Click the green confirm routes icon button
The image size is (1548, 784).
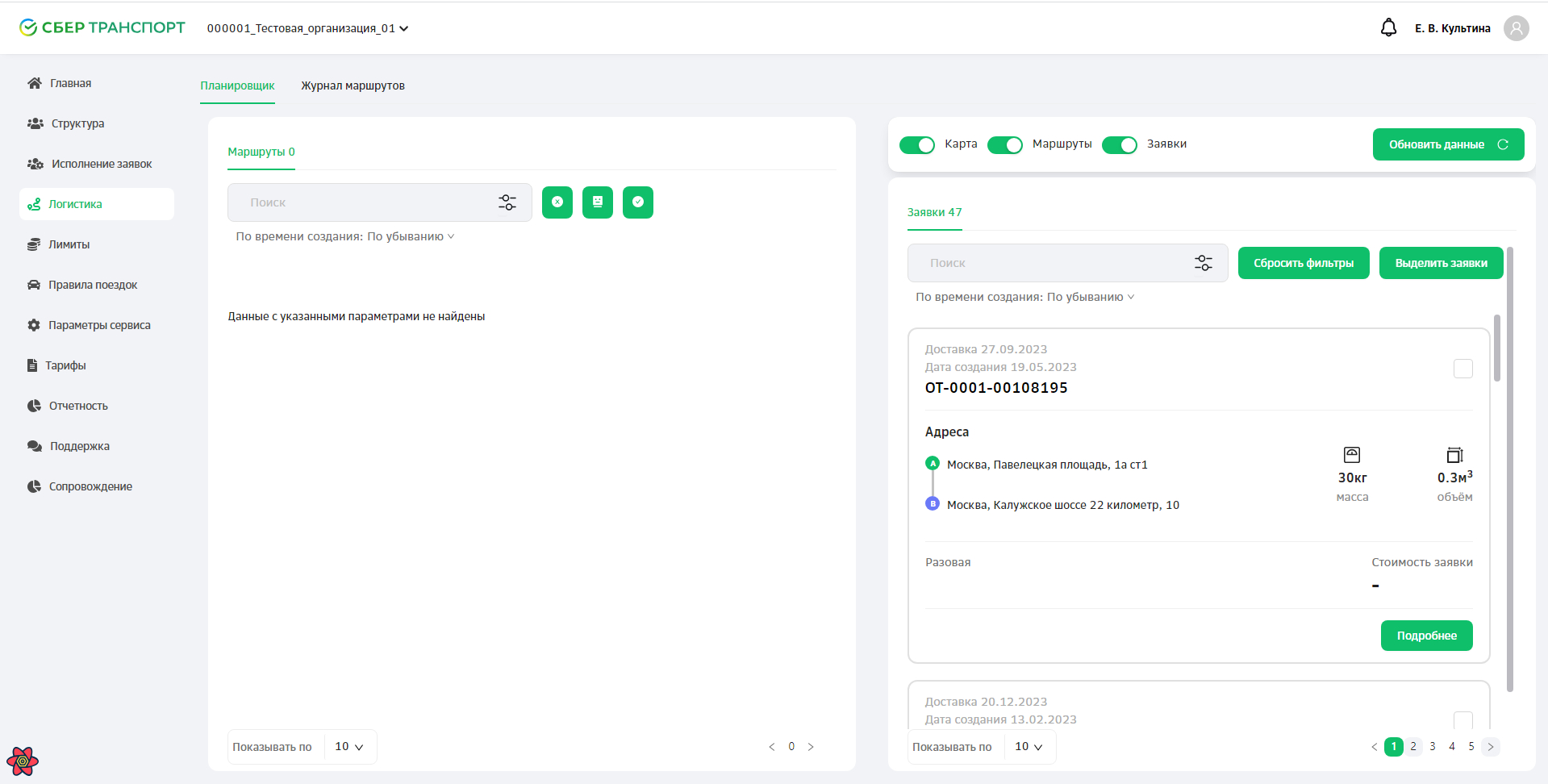[x=638, y=202]
